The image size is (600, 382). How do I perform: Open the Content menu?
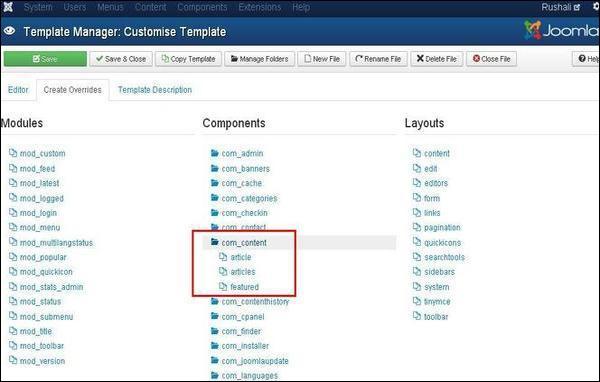(x=150, y=7)
